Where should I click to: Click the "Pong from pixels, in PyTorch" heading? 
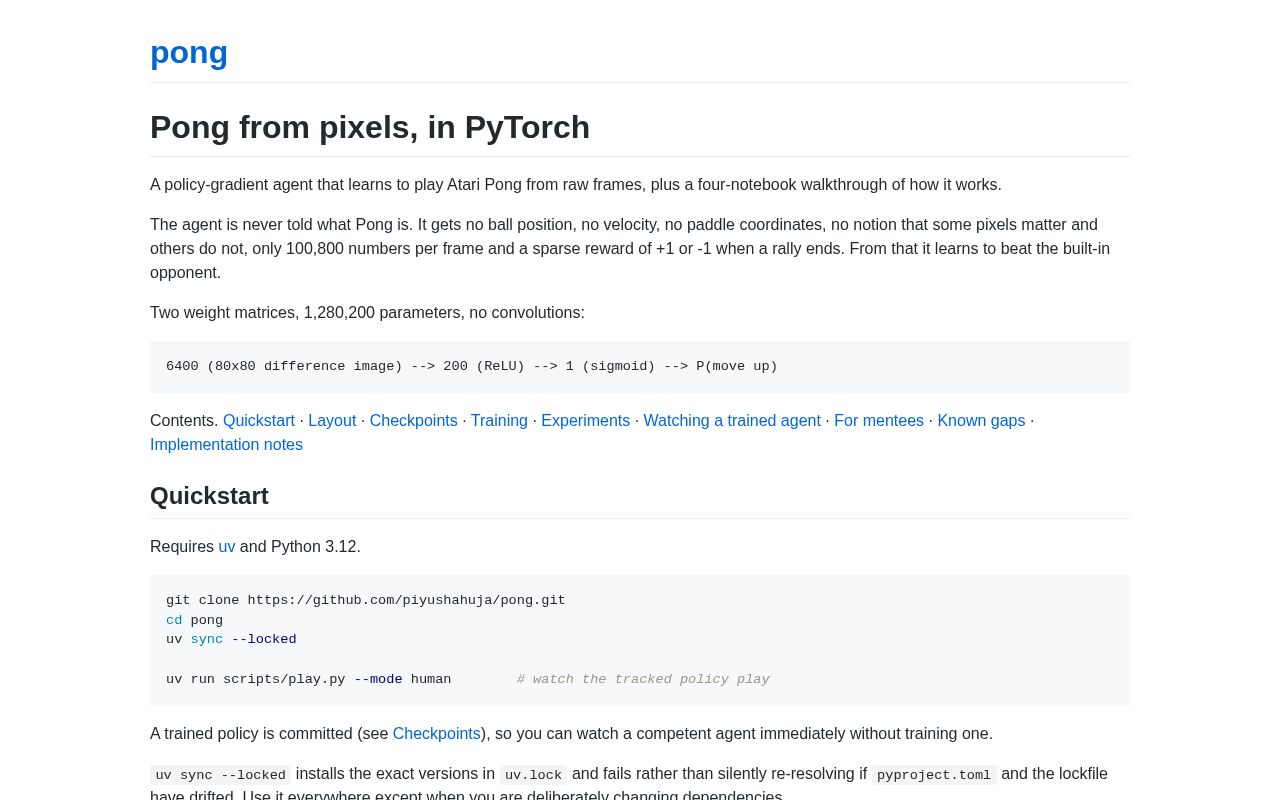pyautogui.click(x=370, y=127)
